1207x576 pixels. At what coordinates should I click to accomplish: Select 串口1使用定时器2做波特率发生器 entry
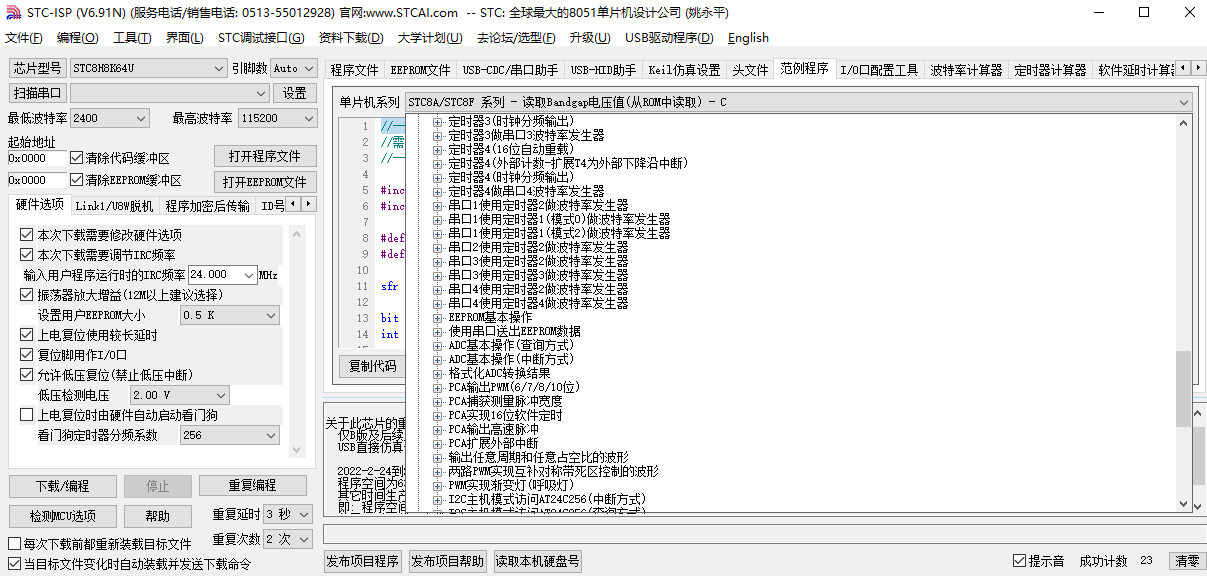click(x=538, y=205)
